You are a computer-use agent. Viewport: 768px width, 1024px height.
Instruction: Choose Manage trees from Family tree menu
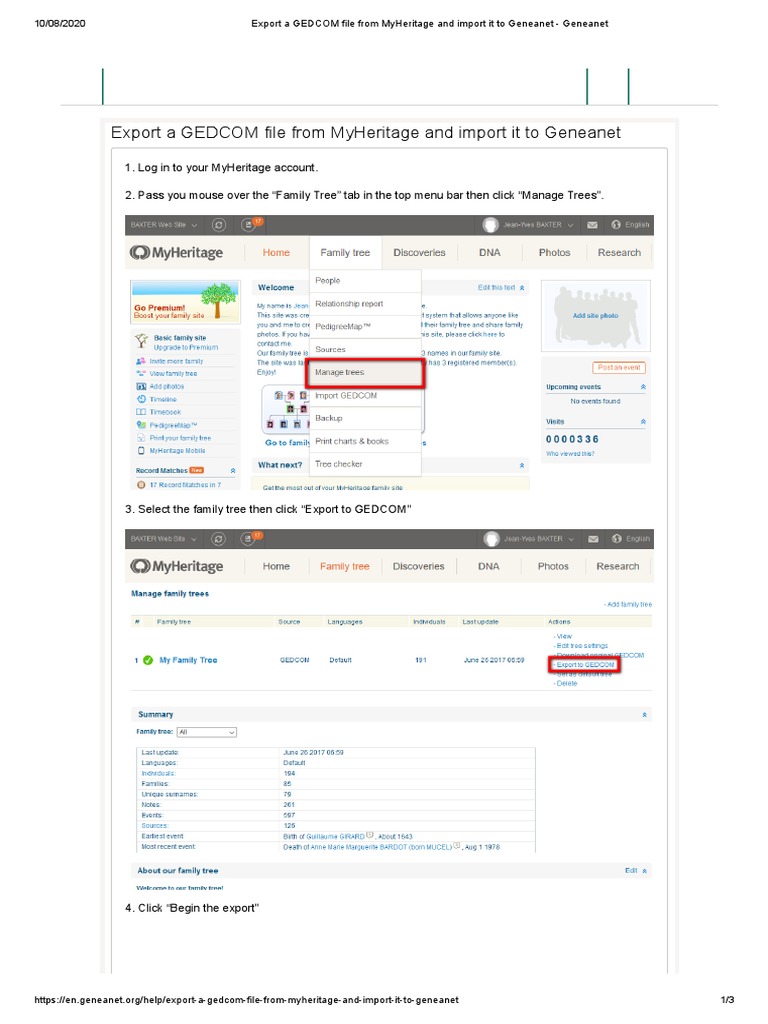[x=366, y=372]
